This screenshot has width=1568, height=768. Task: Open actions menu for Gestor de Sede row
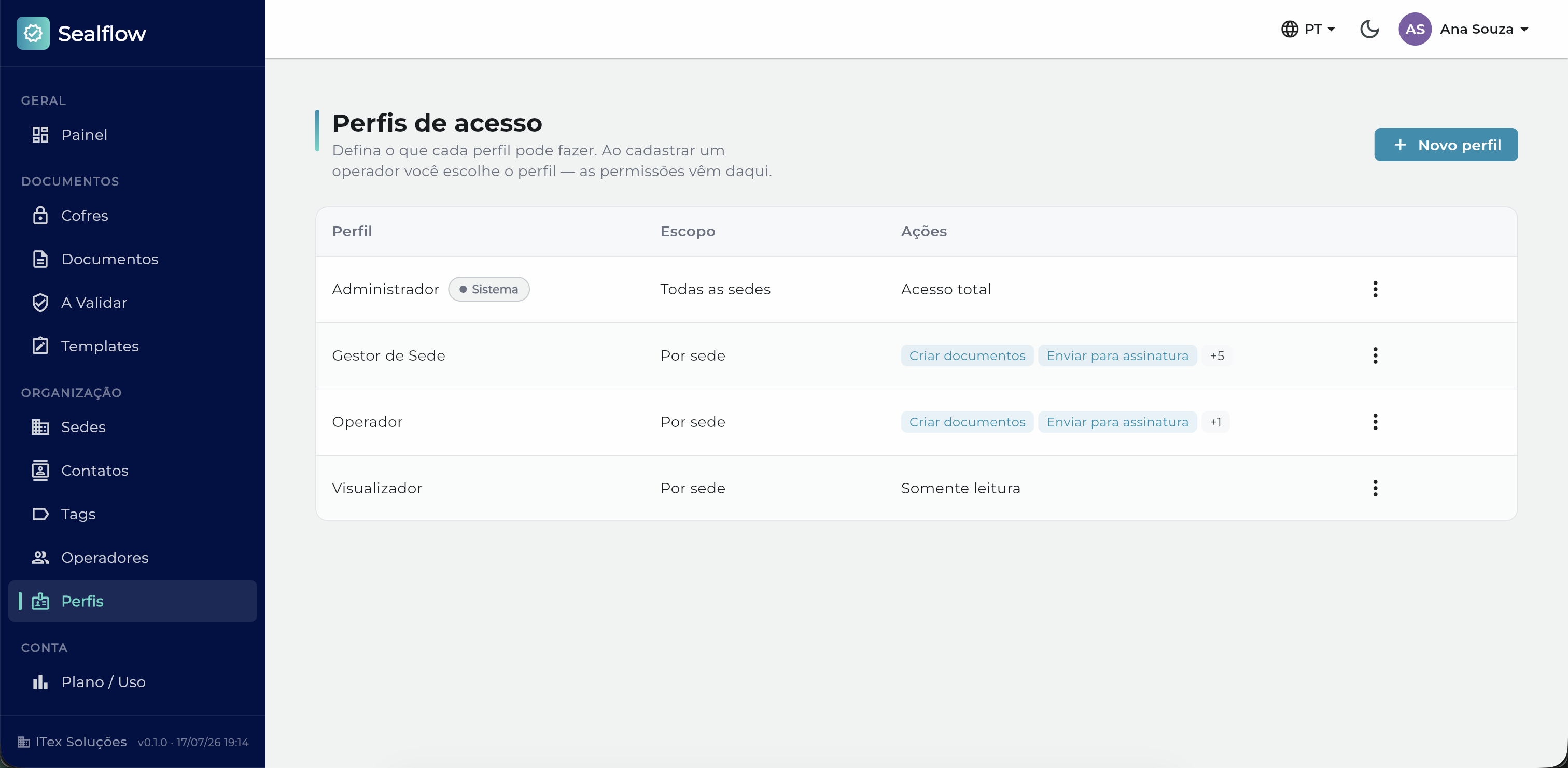[x=1375, y=355]
